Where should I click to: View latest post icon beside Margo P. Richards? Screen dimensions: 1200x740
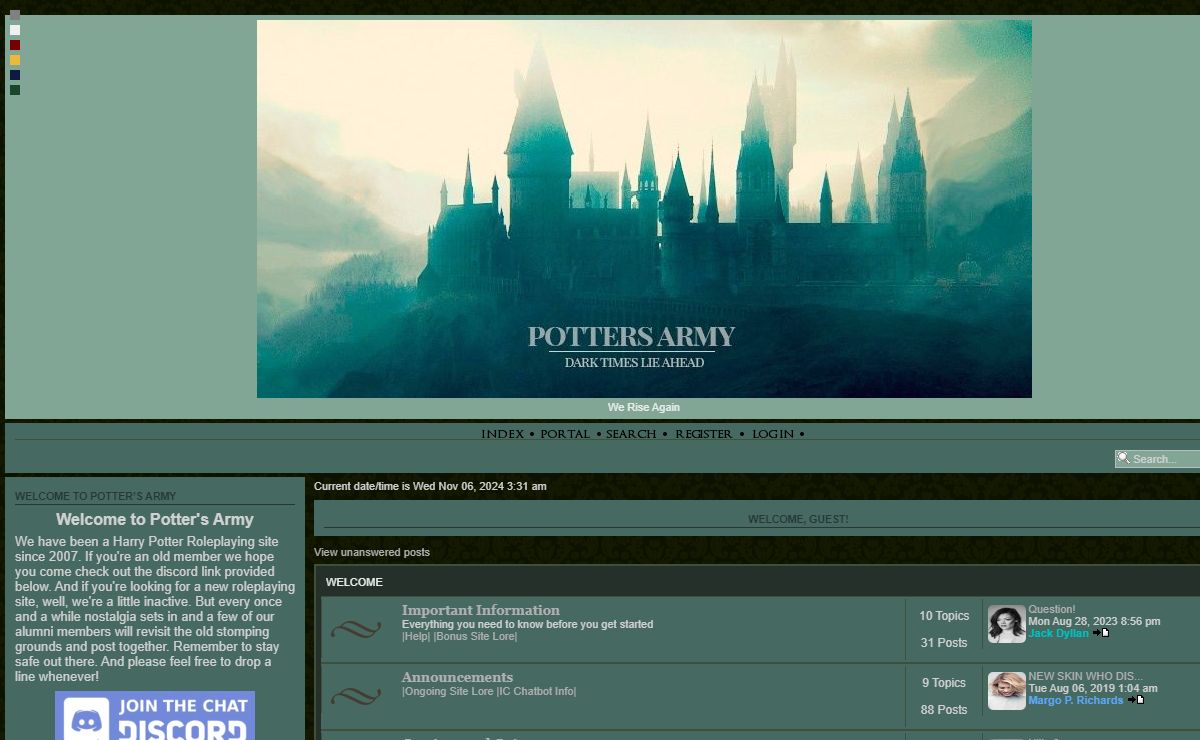pos(1136,700)
